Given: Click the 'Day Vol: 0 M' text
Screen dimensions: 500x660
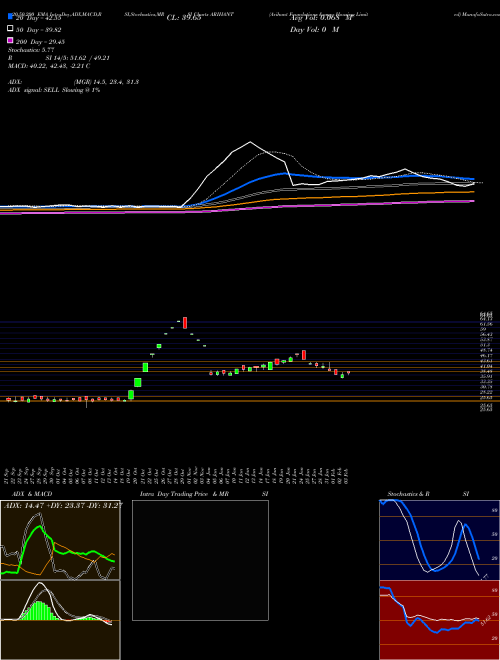Looking at the screenshot, I should [x=314, y=29].
